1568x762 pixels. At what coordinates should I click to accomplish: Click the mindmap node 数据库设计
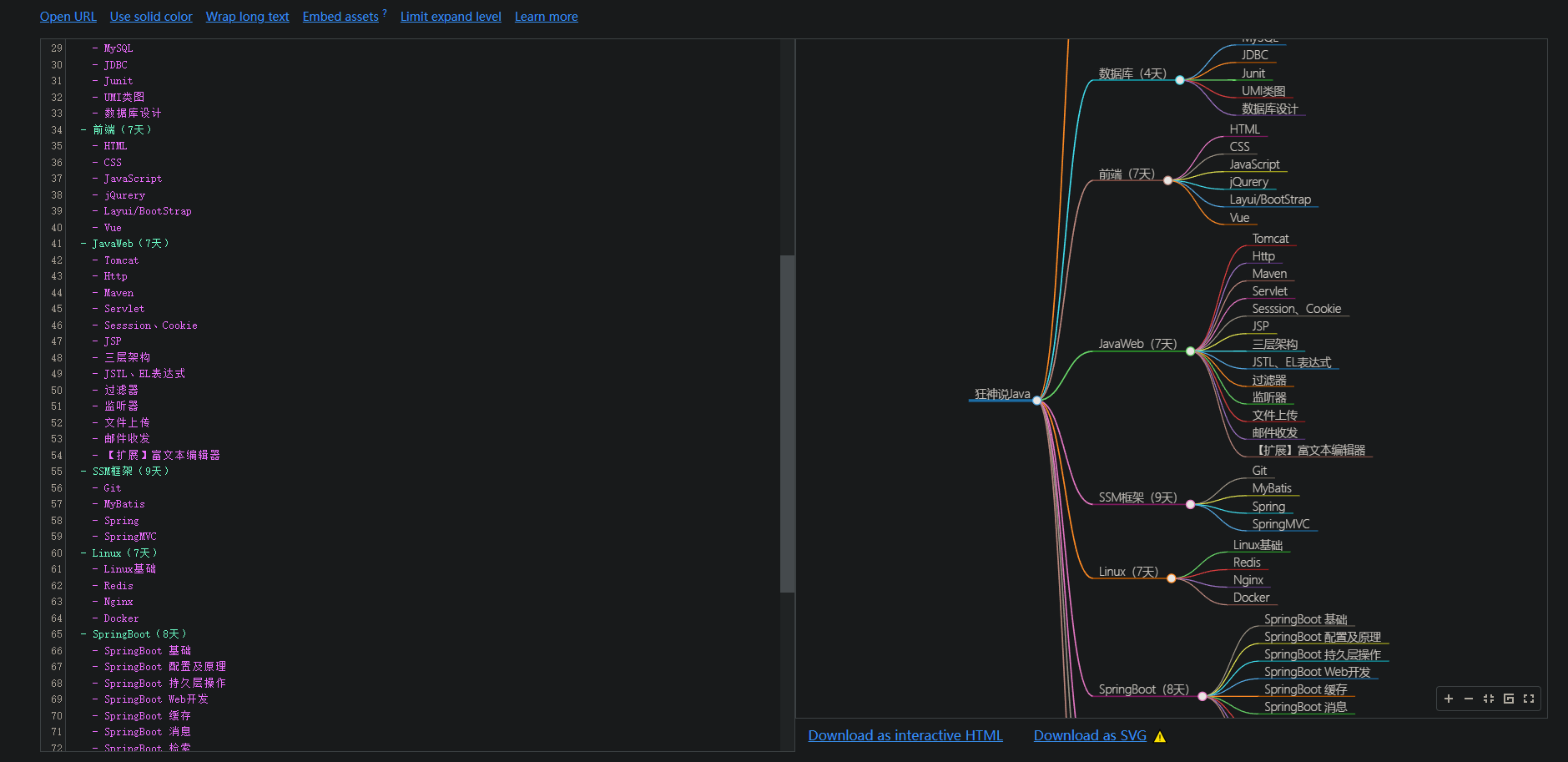tap(1269, 108)
